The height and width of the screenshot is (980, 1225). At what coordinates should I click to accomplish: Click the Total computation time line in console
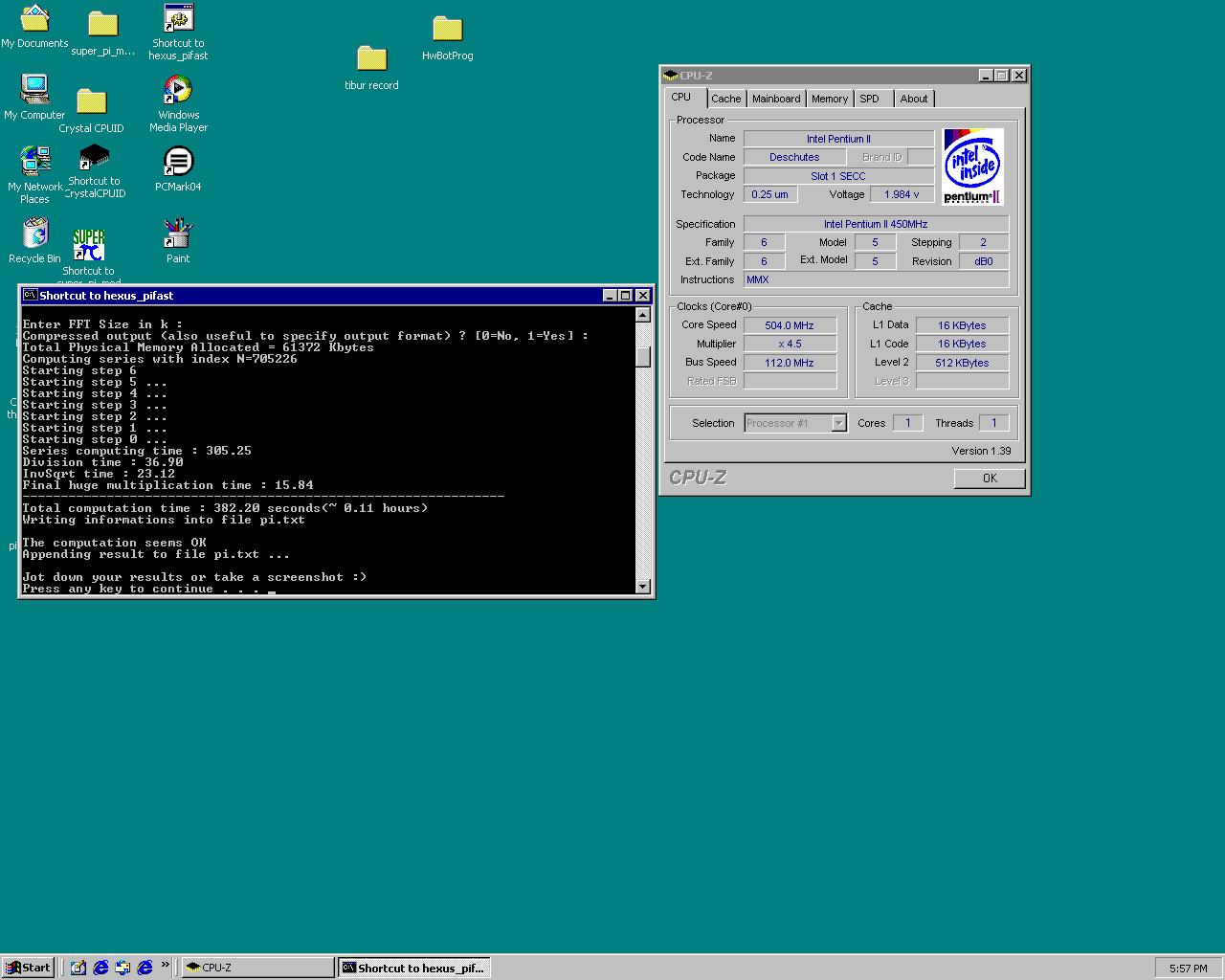225,508
